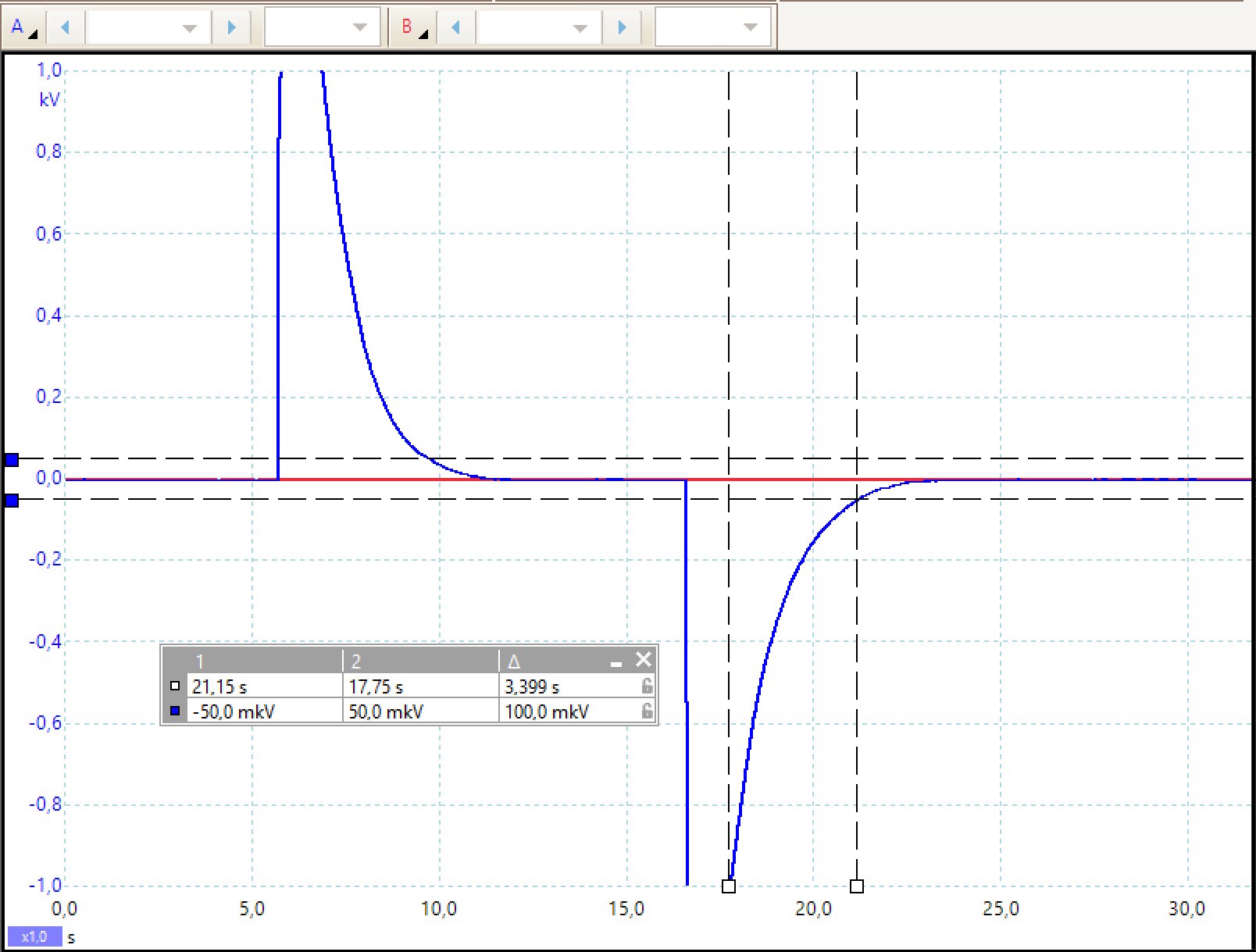Viewport: 1256px width, 952px height.
Task: Close the ruler measurement legend
Action: pyautogui.click(x=643, y=660)
